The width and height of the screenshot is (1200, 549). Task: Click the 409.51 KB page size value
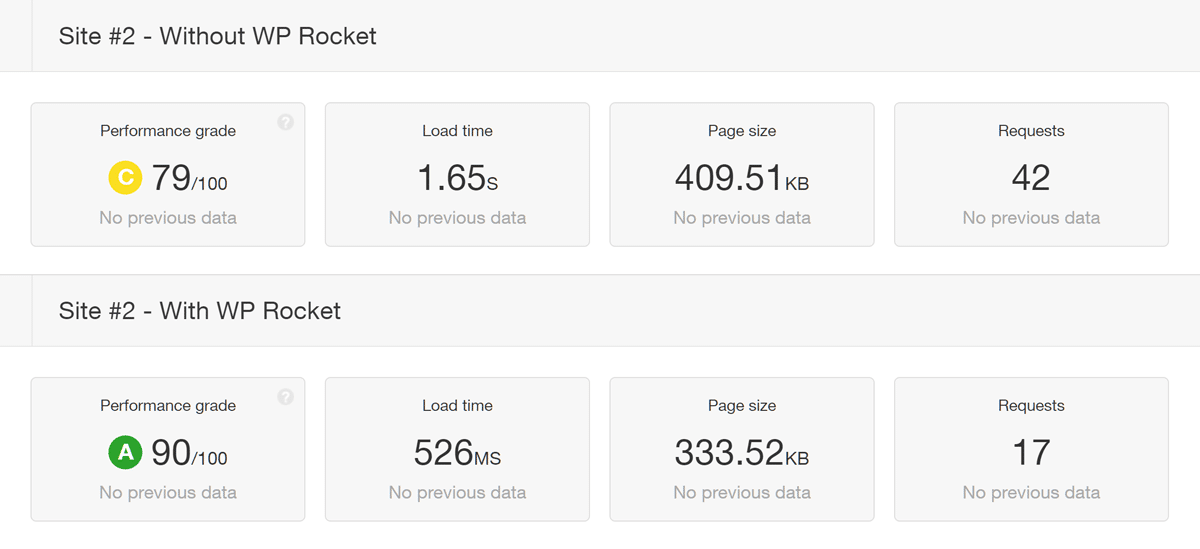tap(742, 179)
